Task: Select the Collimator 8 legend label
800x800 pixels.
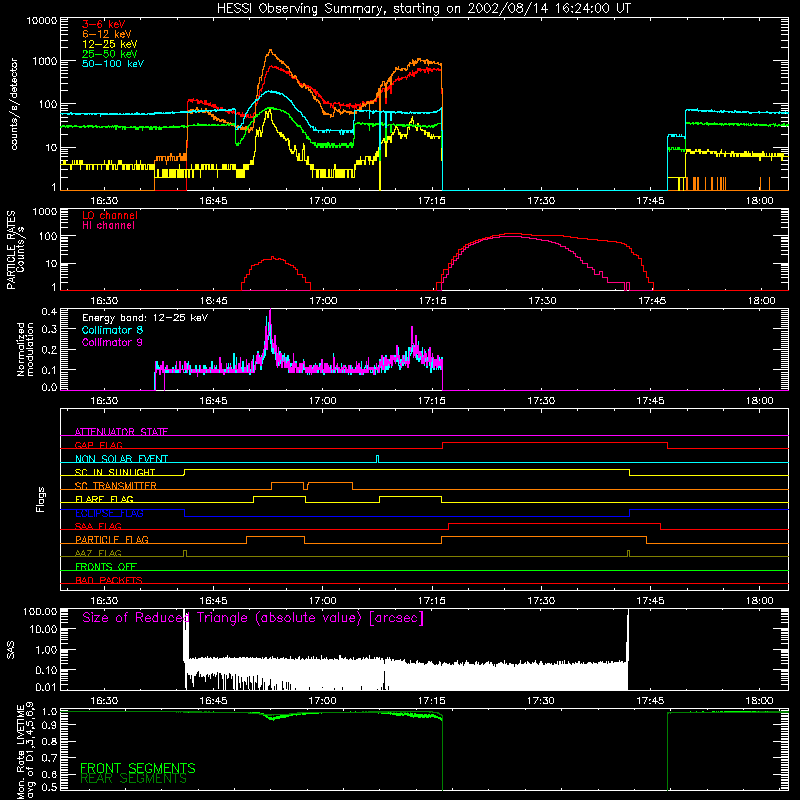Action: coord(112,330)
